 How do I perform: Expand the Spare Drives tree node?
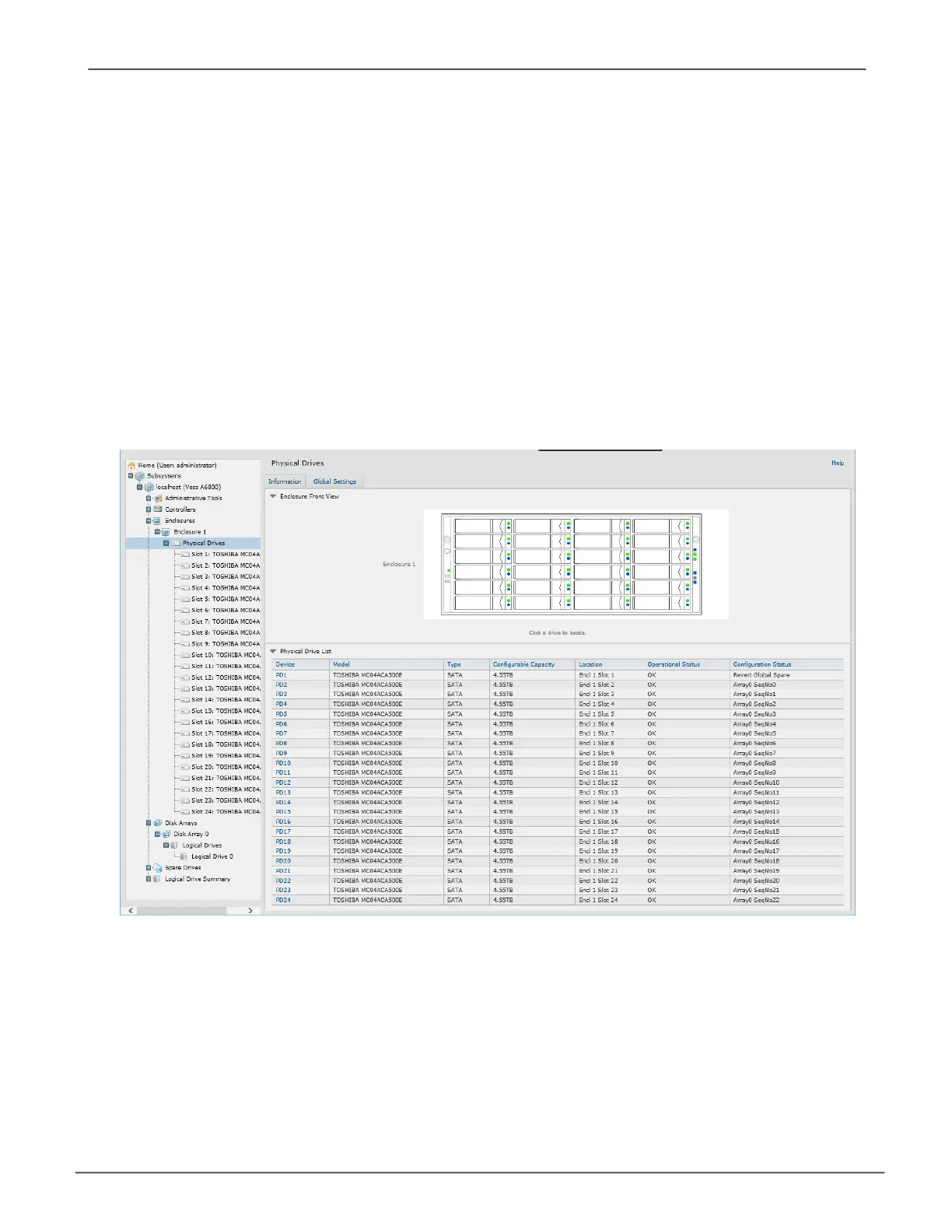point(149,868)
